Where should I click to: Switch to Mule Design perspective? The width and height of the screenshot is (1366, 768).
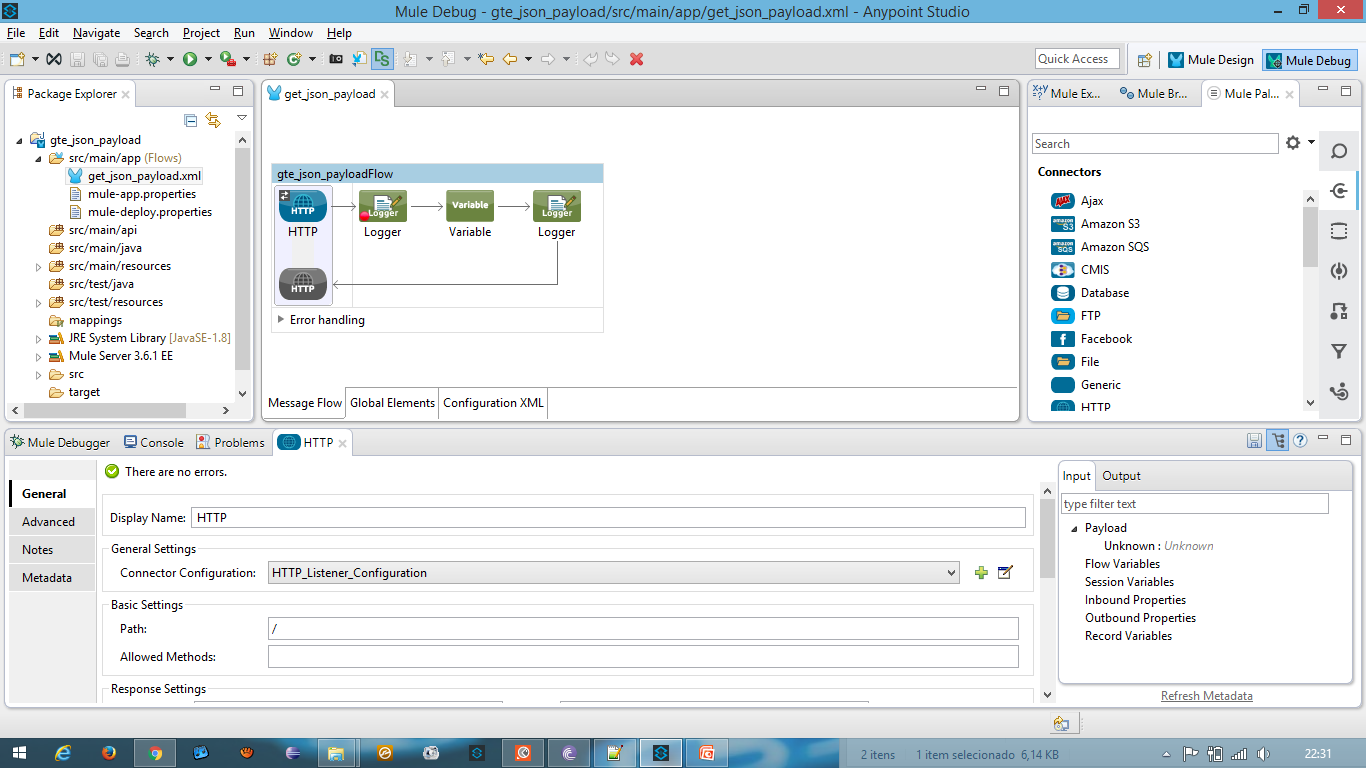pyautogui.click(x=1211, y=60)
